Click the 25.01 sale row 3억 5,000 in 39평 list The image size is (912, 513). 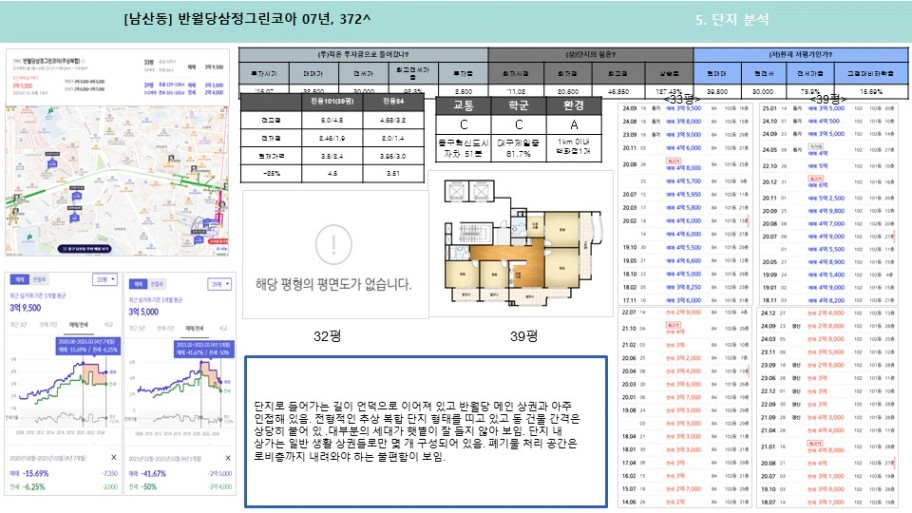[x=829, y=108]
